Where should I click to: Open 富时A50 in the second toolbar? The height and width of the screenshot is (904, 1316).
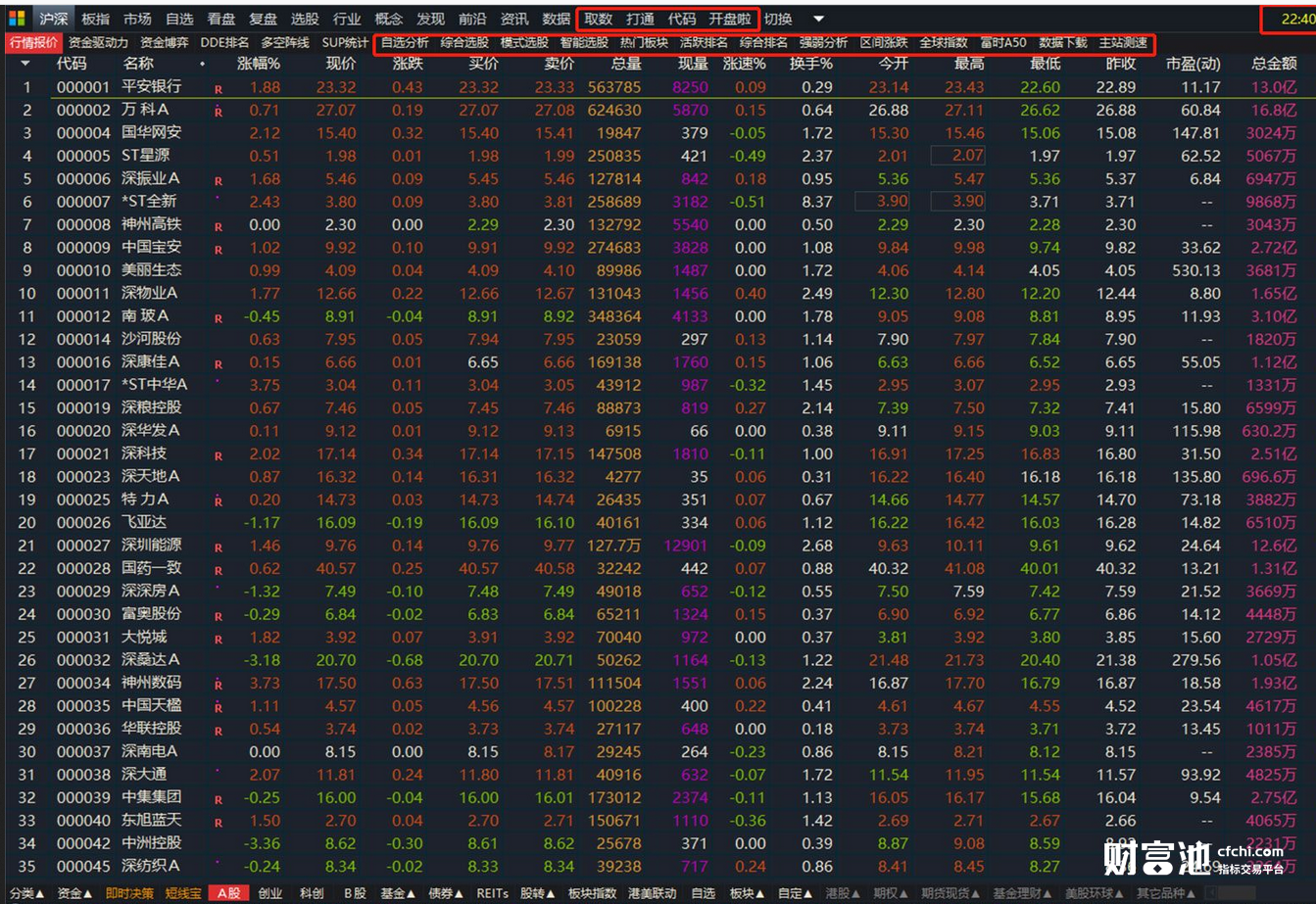[1003, 43]
